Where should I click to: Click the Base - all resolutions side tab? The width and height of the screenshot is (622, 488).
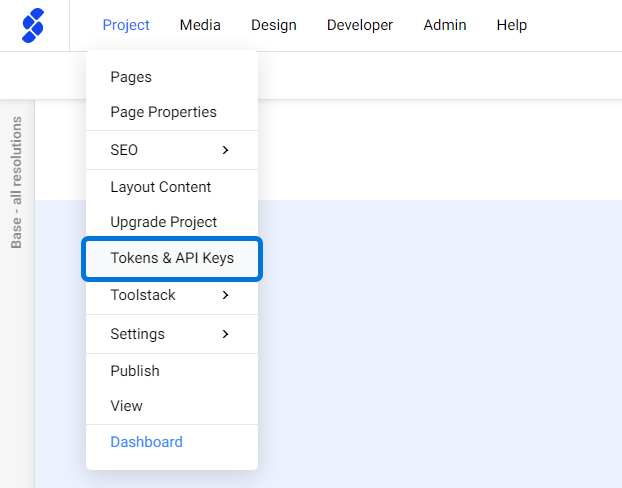click(x=16, y=182)
